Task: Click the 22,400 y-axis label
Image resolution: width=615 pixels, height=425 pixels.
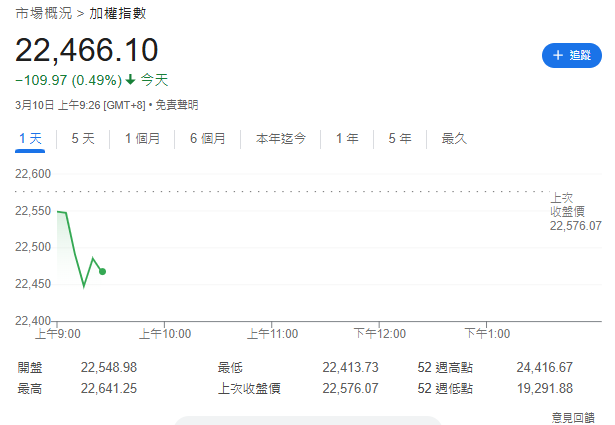Action: click(x=33, y=321)
